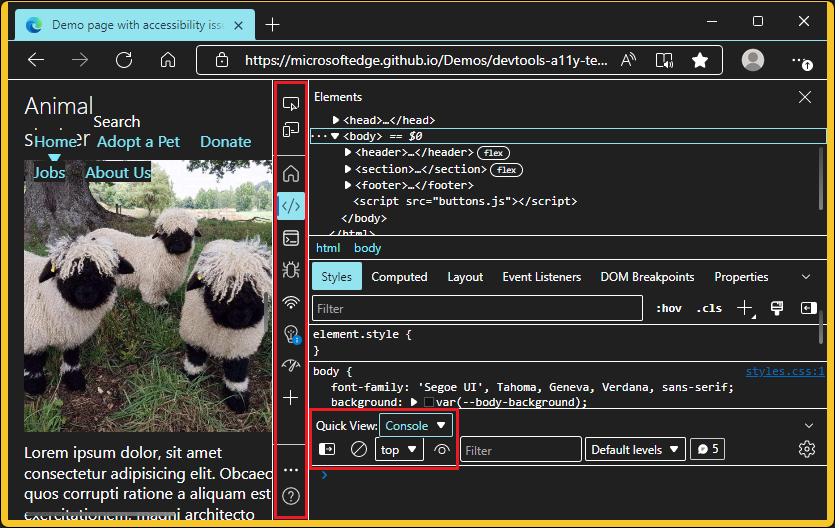Open the Console tool in activity bar

coord(291,238)
